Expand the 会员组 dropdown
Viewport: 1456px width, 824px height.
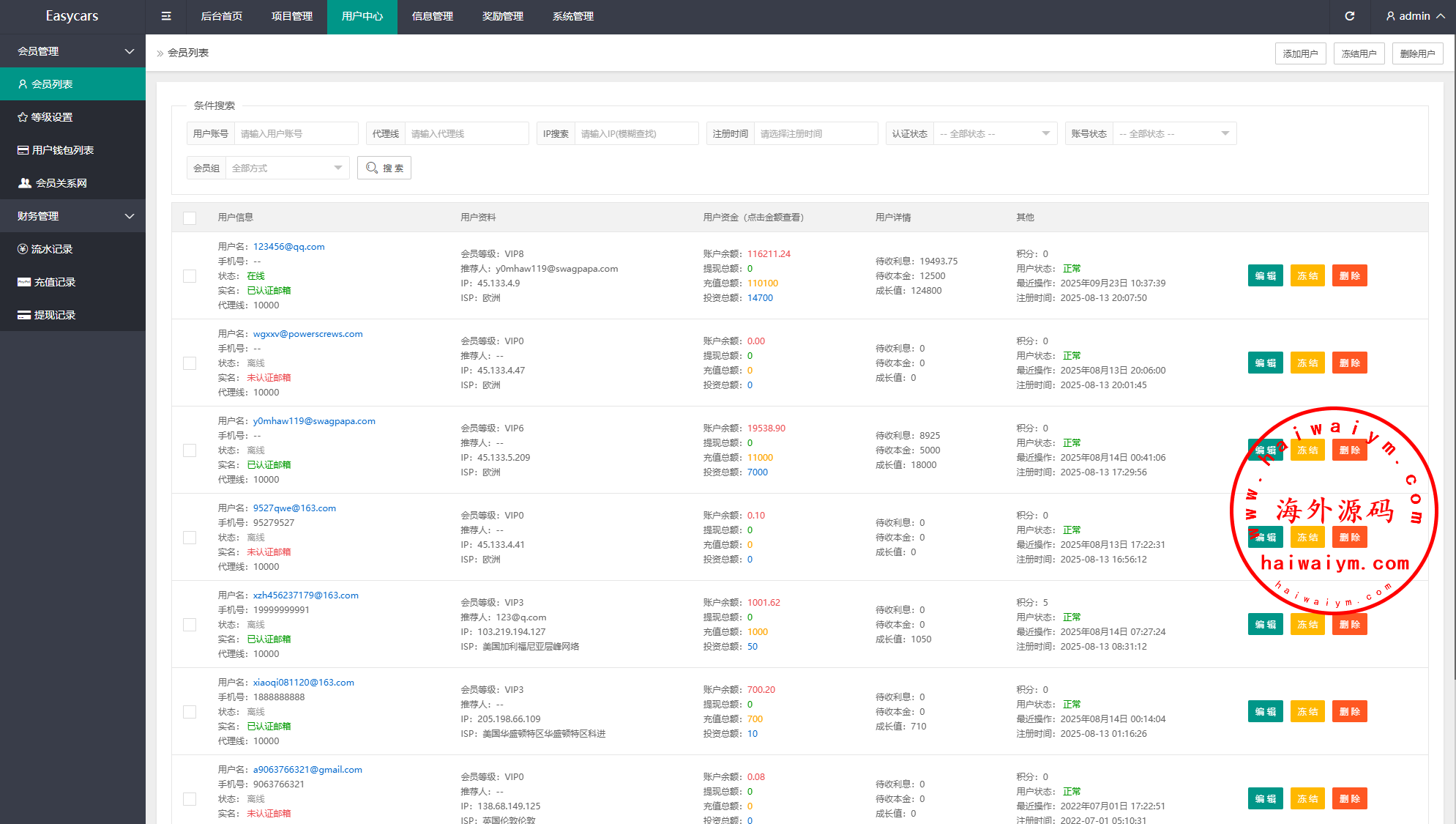(x=287, y=168)
